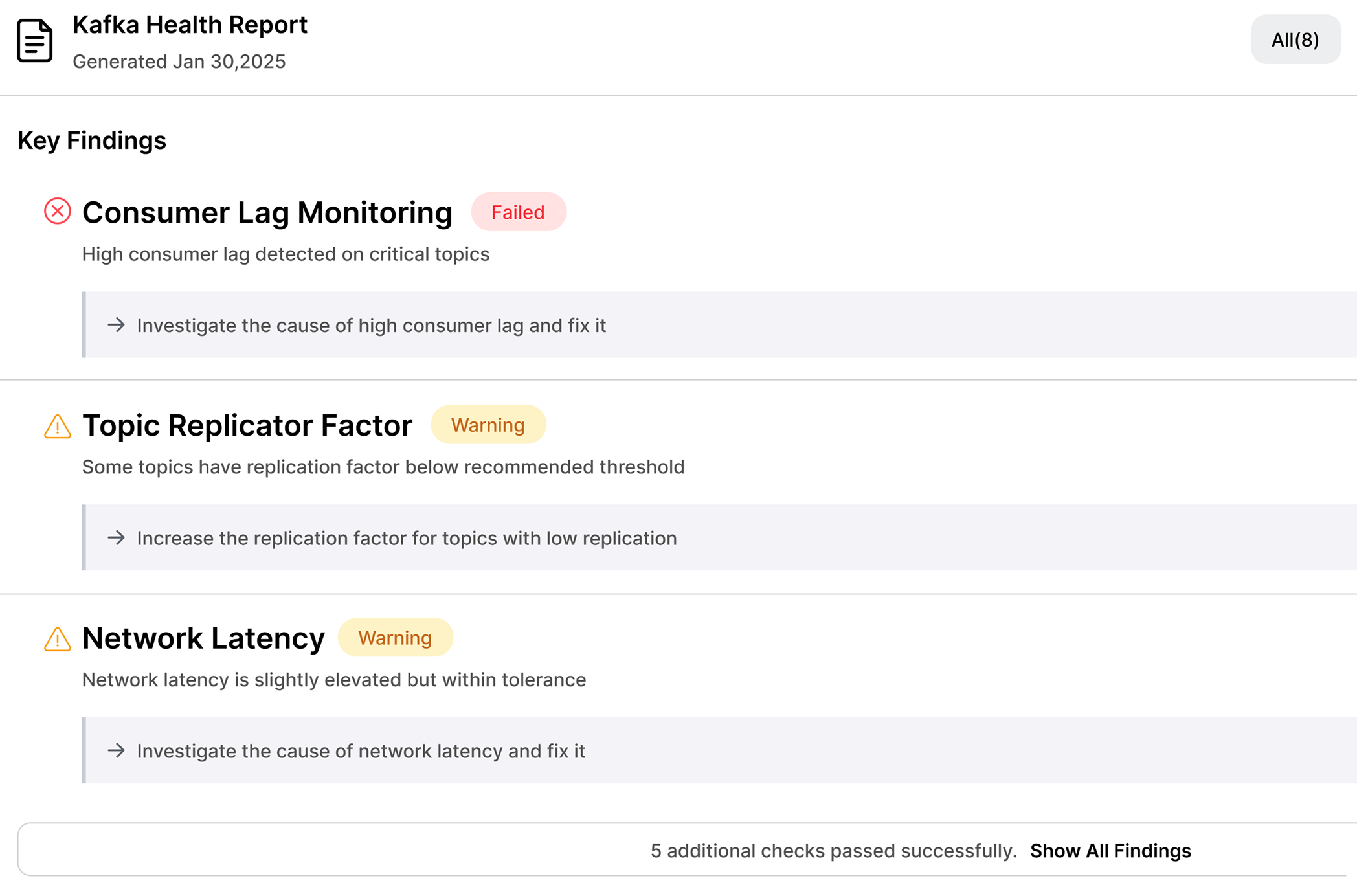Click the arrow icon before 'Investigate the cause of network latency'
Screen dimensions: 1357x896
click(117, 750)
